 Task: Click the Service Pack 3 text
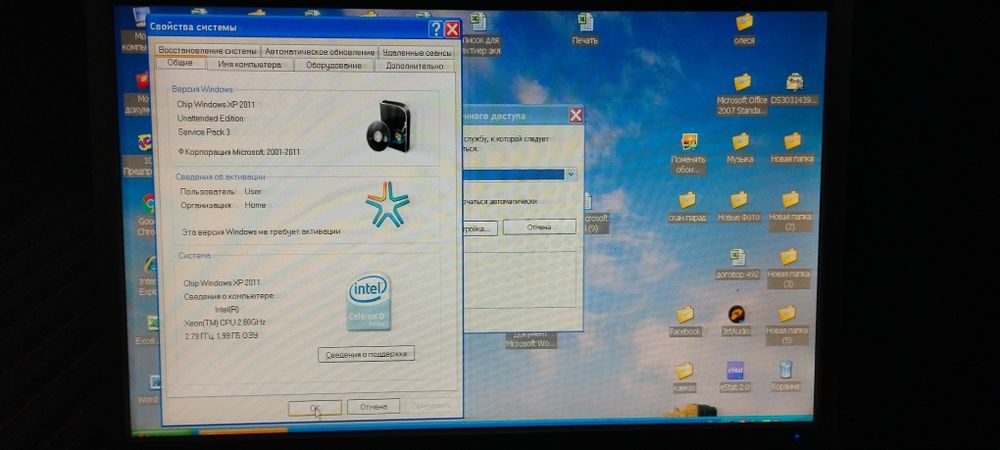pyautogui.click(x=204, y=132)
